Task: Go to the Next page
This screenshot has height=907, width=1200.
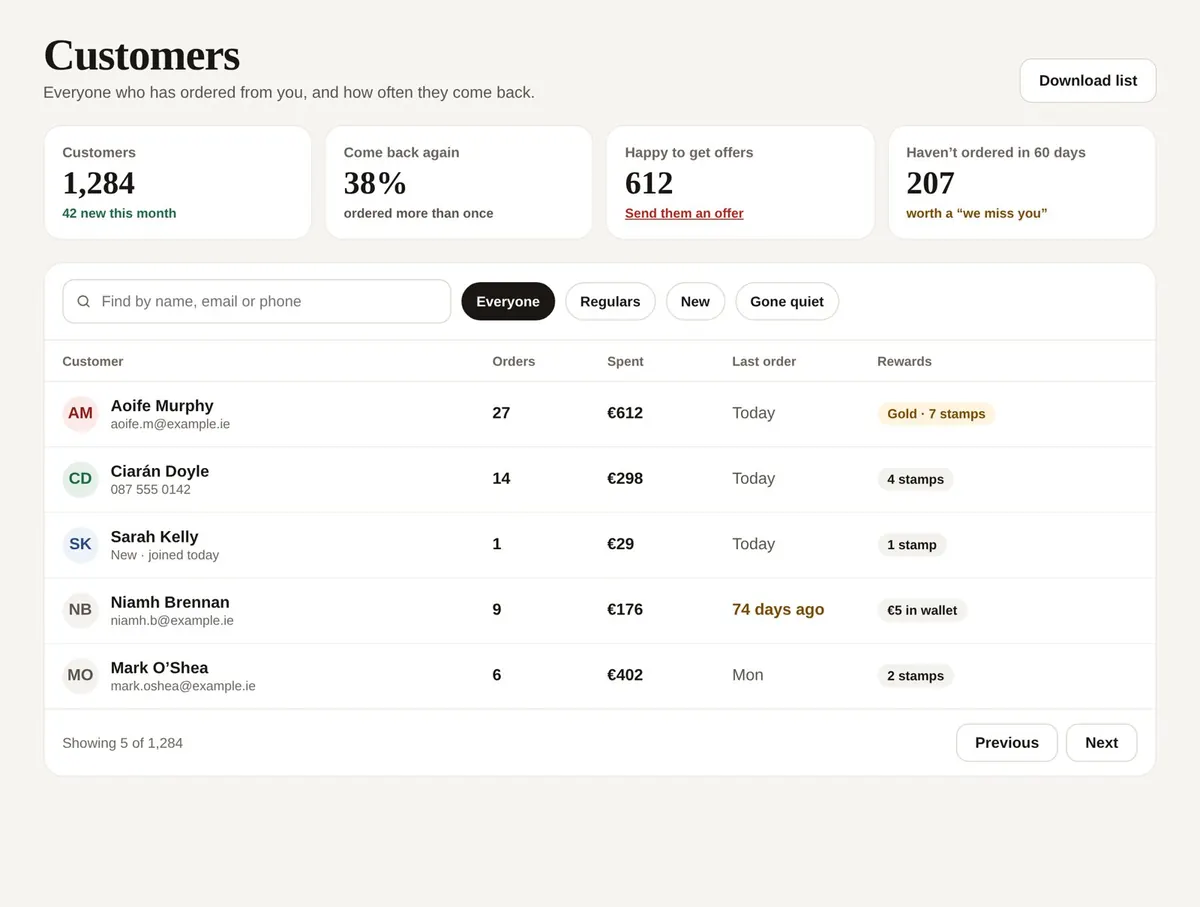Action: click(1101, 742)
